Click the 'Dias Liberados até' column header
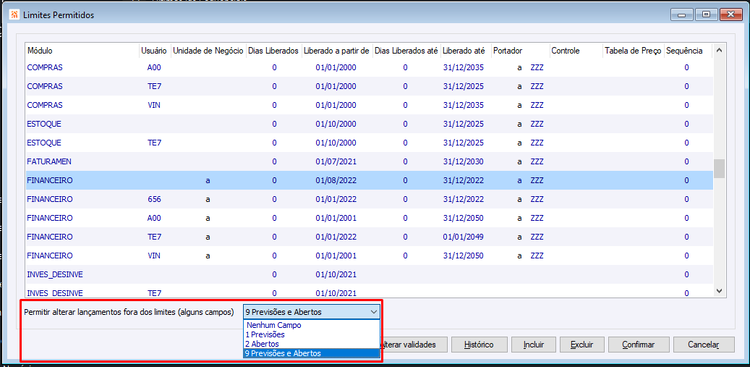This screenshot has width=750, height=367. (x=406, y=51)
